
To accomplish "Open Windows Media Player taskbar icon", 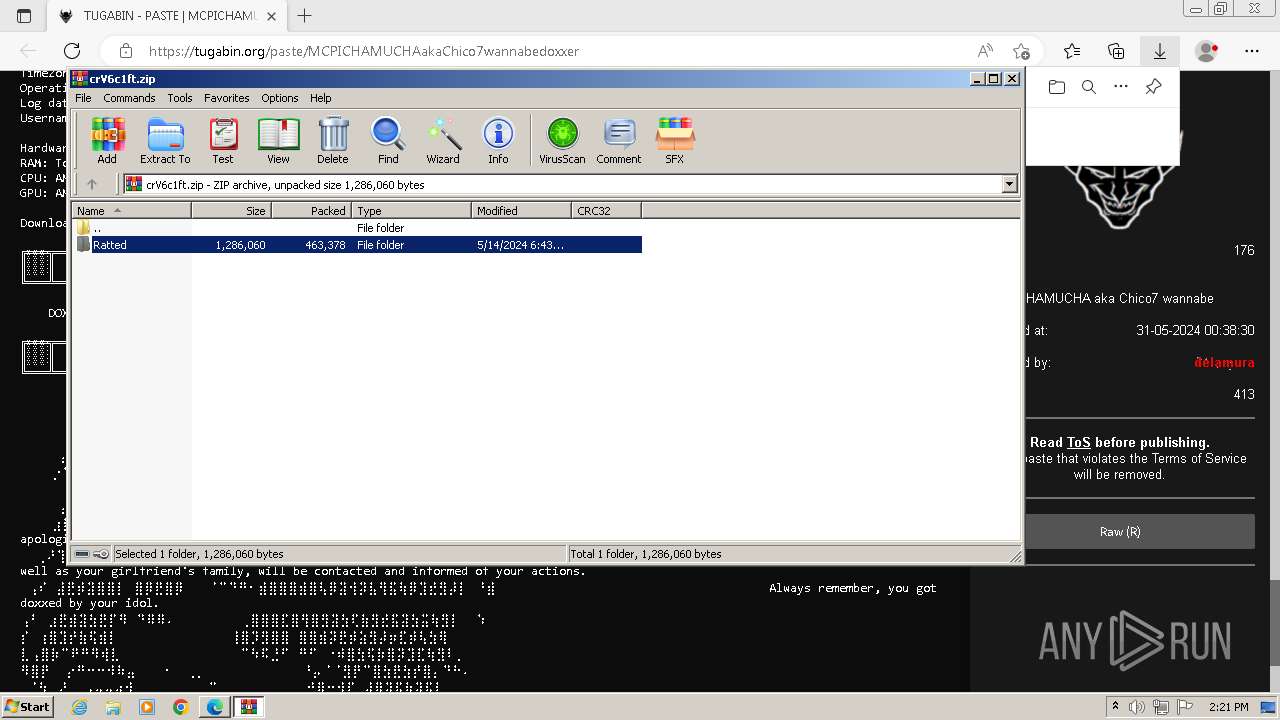I will tap(147, 707).
